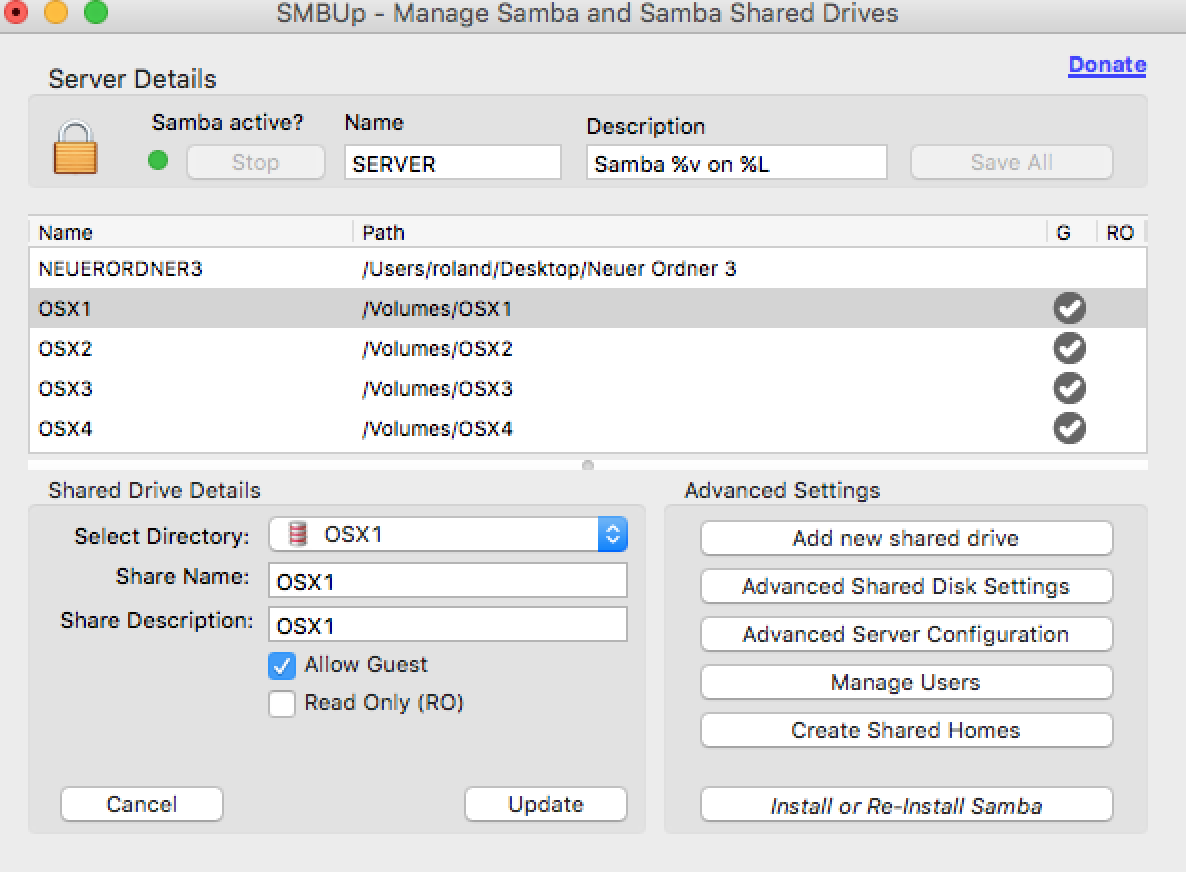The image size is (1186, 872).
Task: Stop the Samba server
Action: 256,162
